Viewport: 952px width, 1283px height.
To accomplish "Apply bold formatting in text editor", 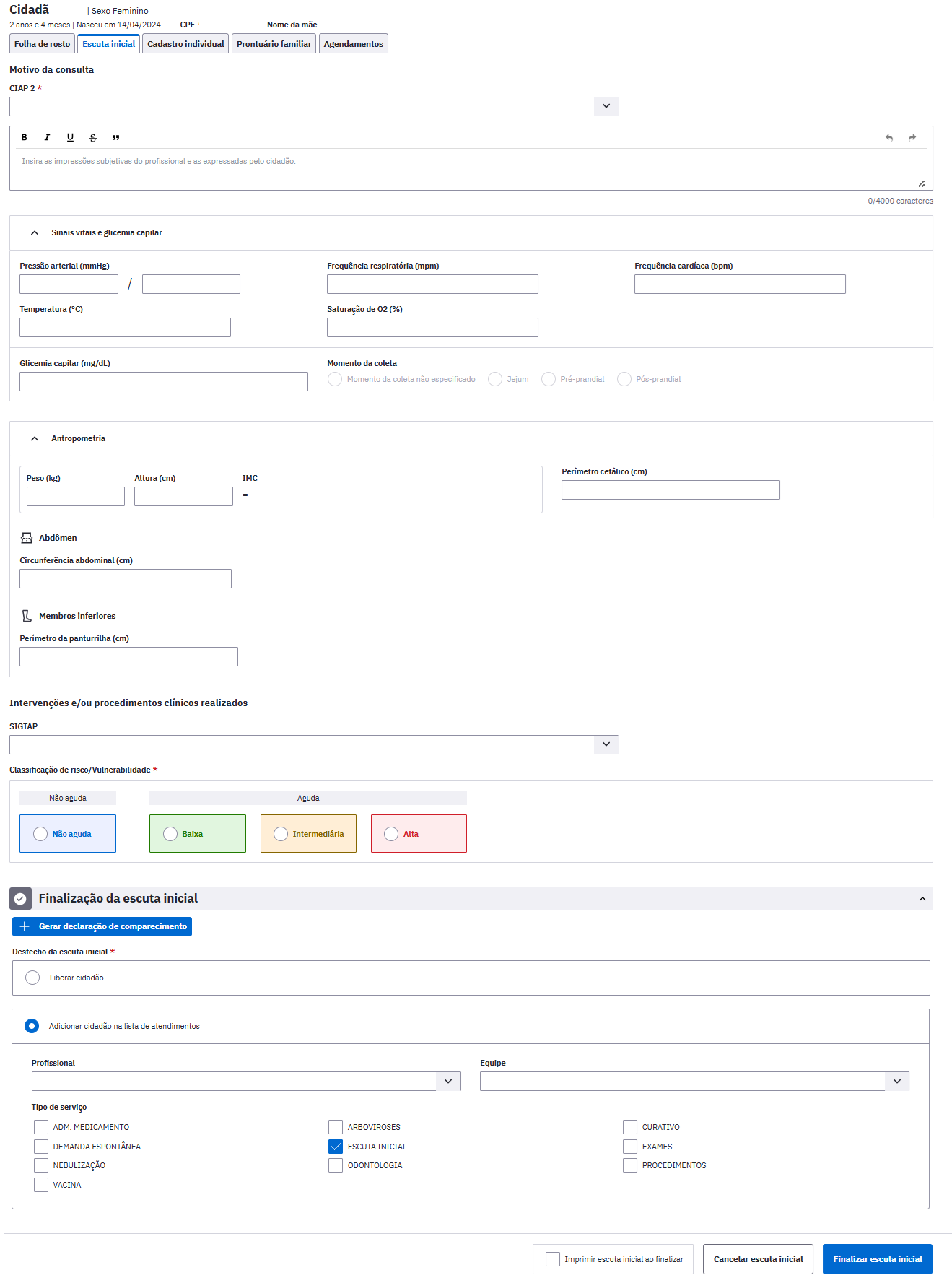I will click(x=24, y=137).
